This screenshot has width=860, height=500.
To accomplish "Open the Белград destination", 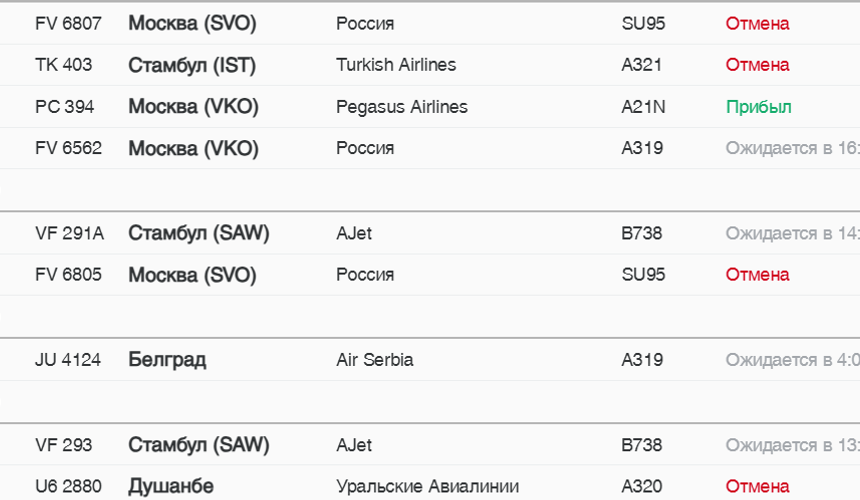I will point(167,360).
